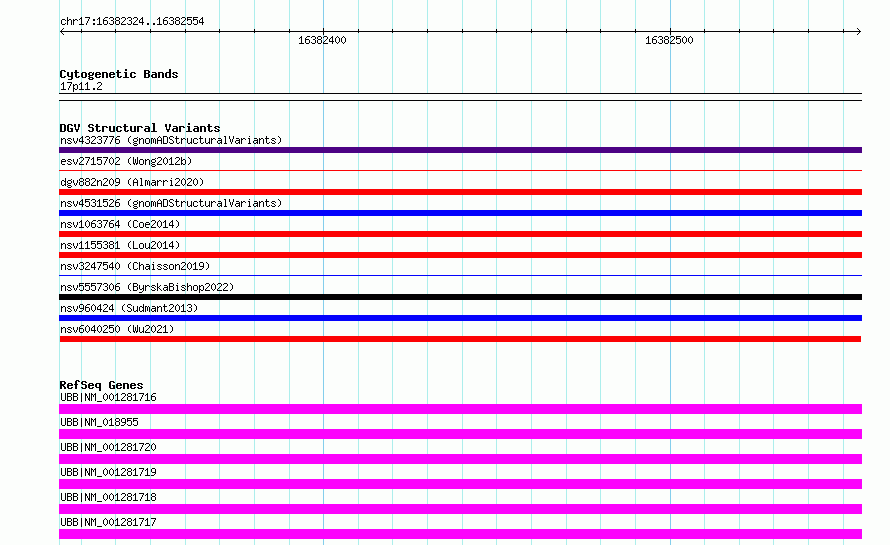Open the UBB|NM_001281716 gene label

108,397
